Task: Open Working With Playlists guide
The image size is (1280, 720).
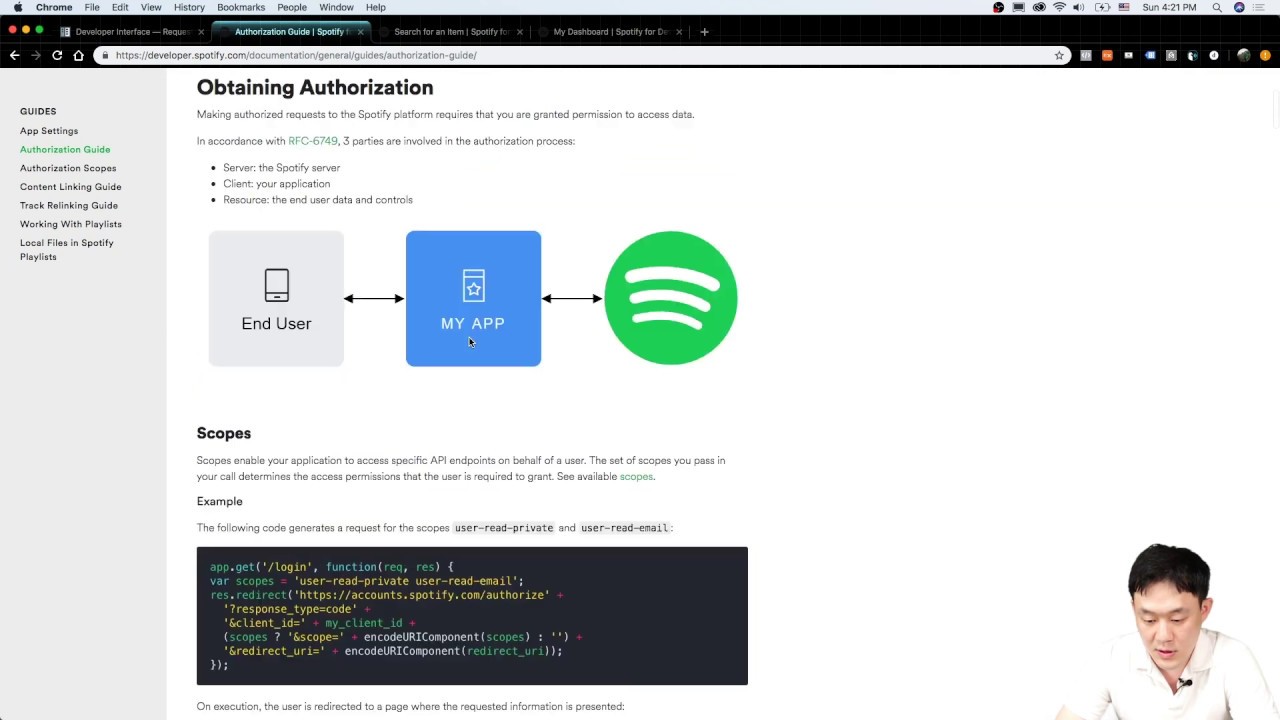Action: (71, 224)
